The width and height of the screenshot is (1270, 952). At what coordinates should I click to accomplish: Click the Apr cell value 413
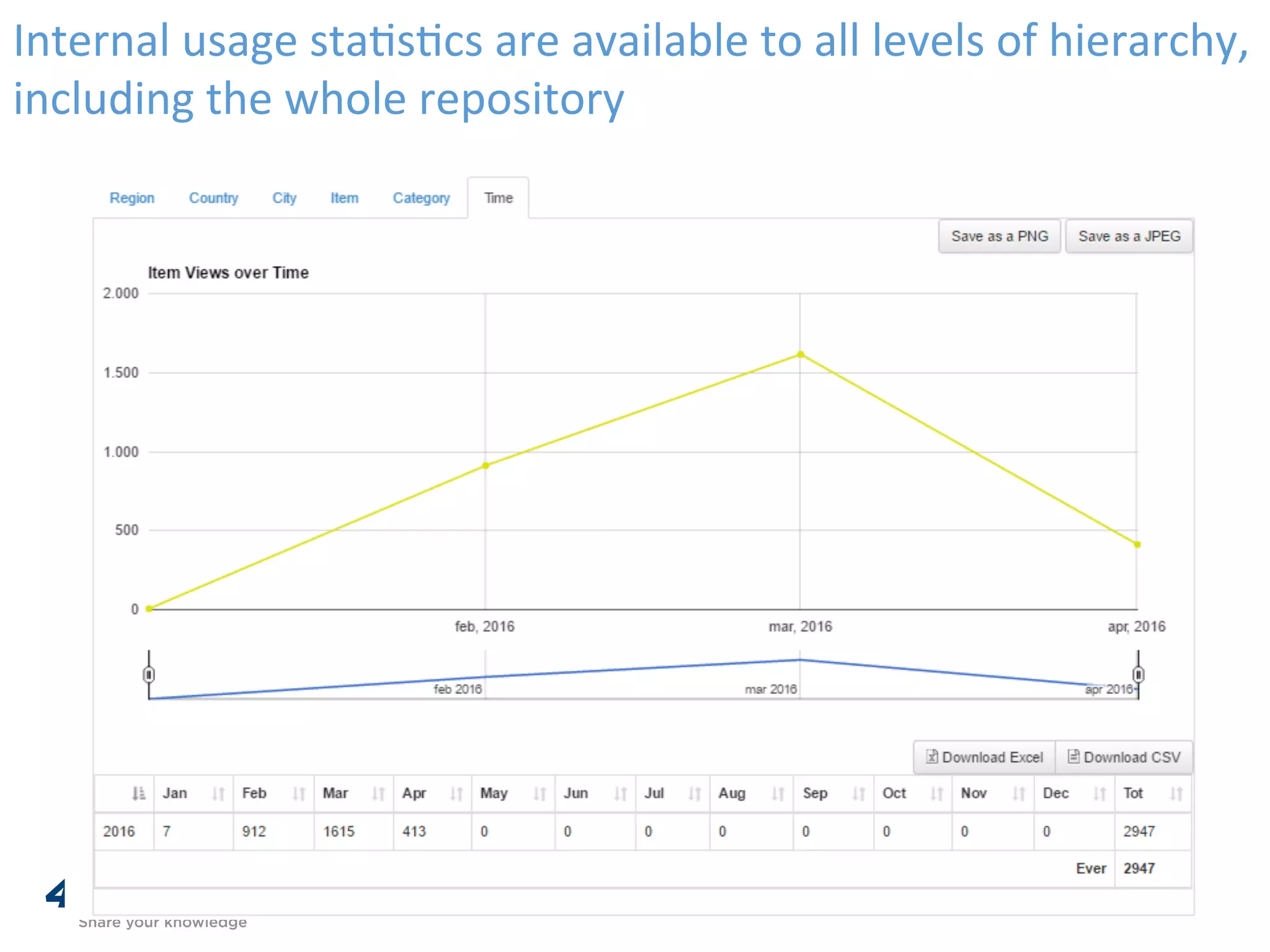414,832
